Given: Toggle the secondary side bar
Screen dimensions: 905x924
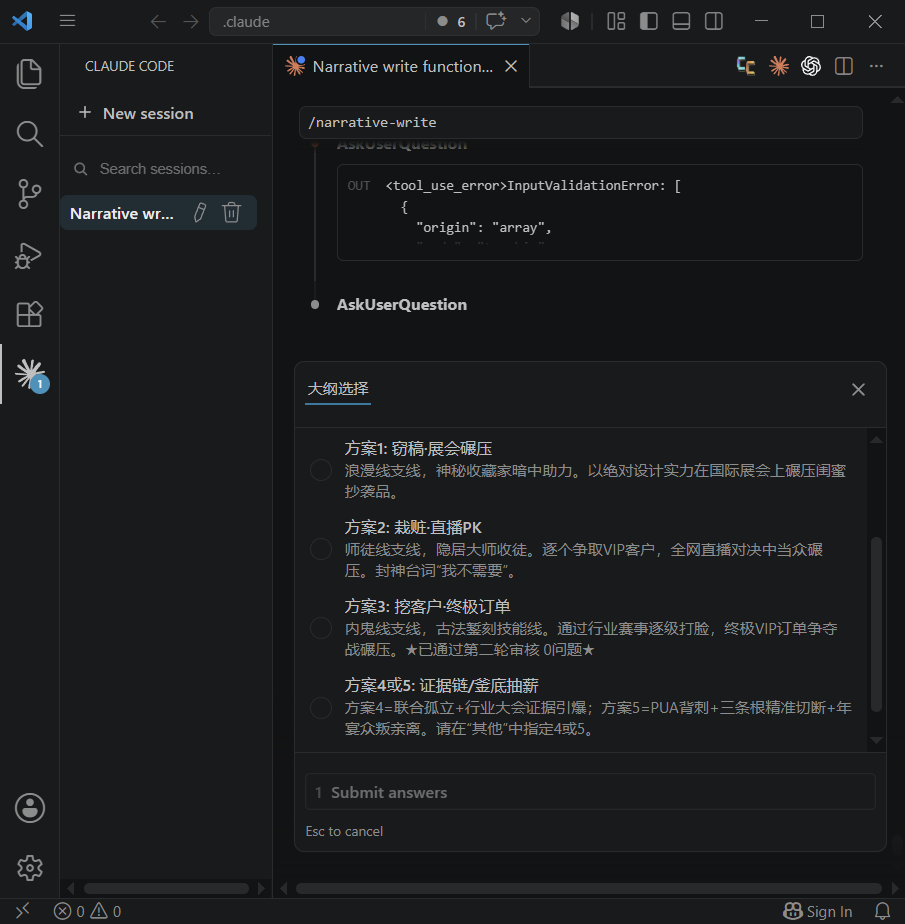Looking at the screenshot, I should pyautogui.click(x=714, y=21).
